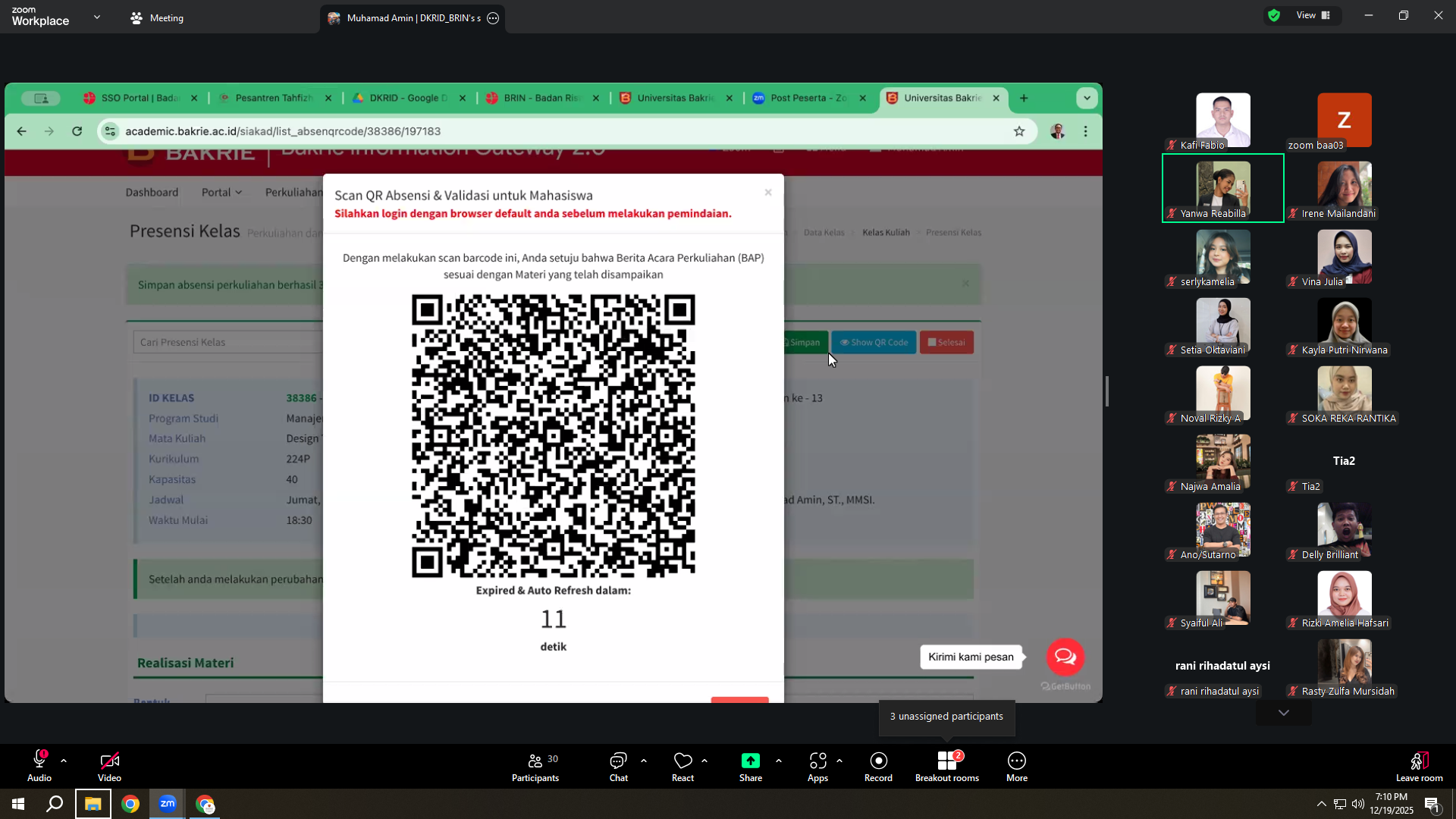The image size is (1456, 819).
Task: Click the Show QR Code button
Action: 874,343
